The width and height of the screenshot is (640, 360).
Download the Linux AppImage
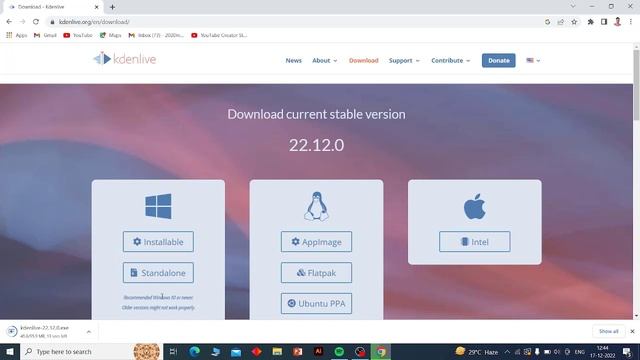pos(316,242)
